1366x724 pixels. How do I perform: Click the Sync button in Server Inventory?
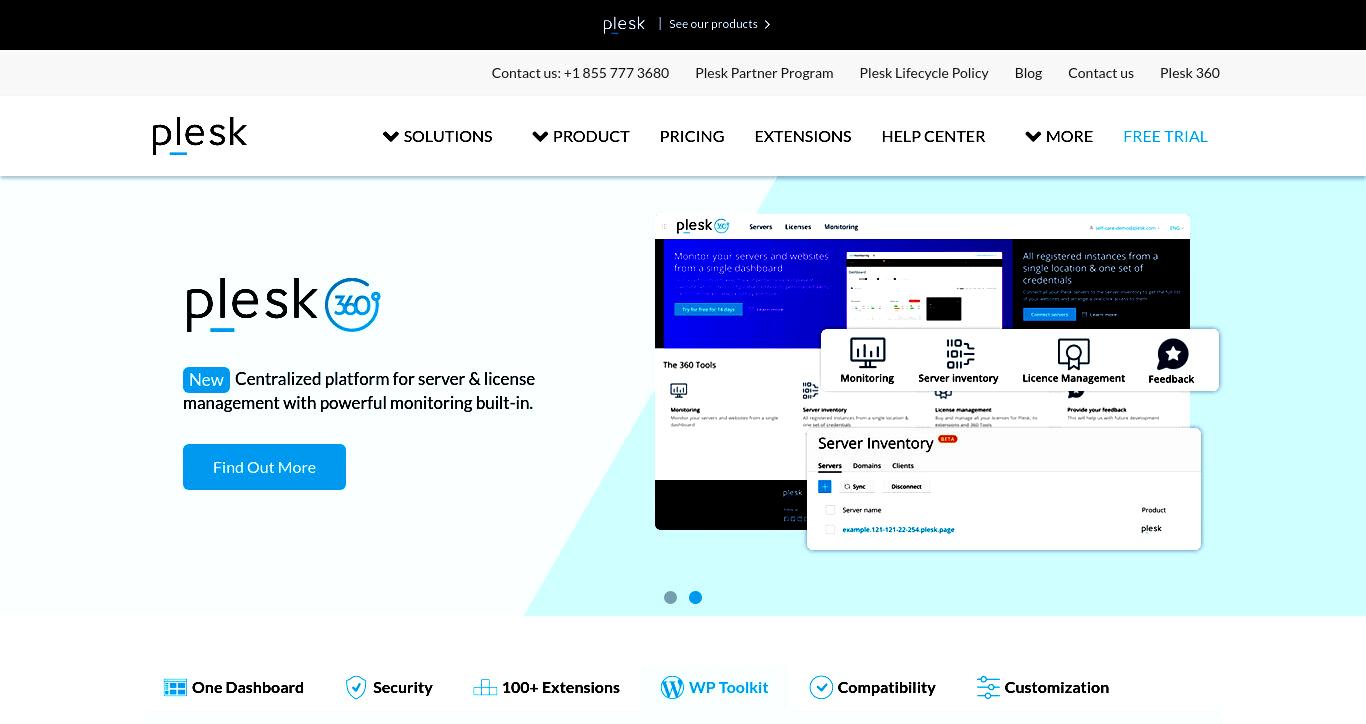(855, 486)
